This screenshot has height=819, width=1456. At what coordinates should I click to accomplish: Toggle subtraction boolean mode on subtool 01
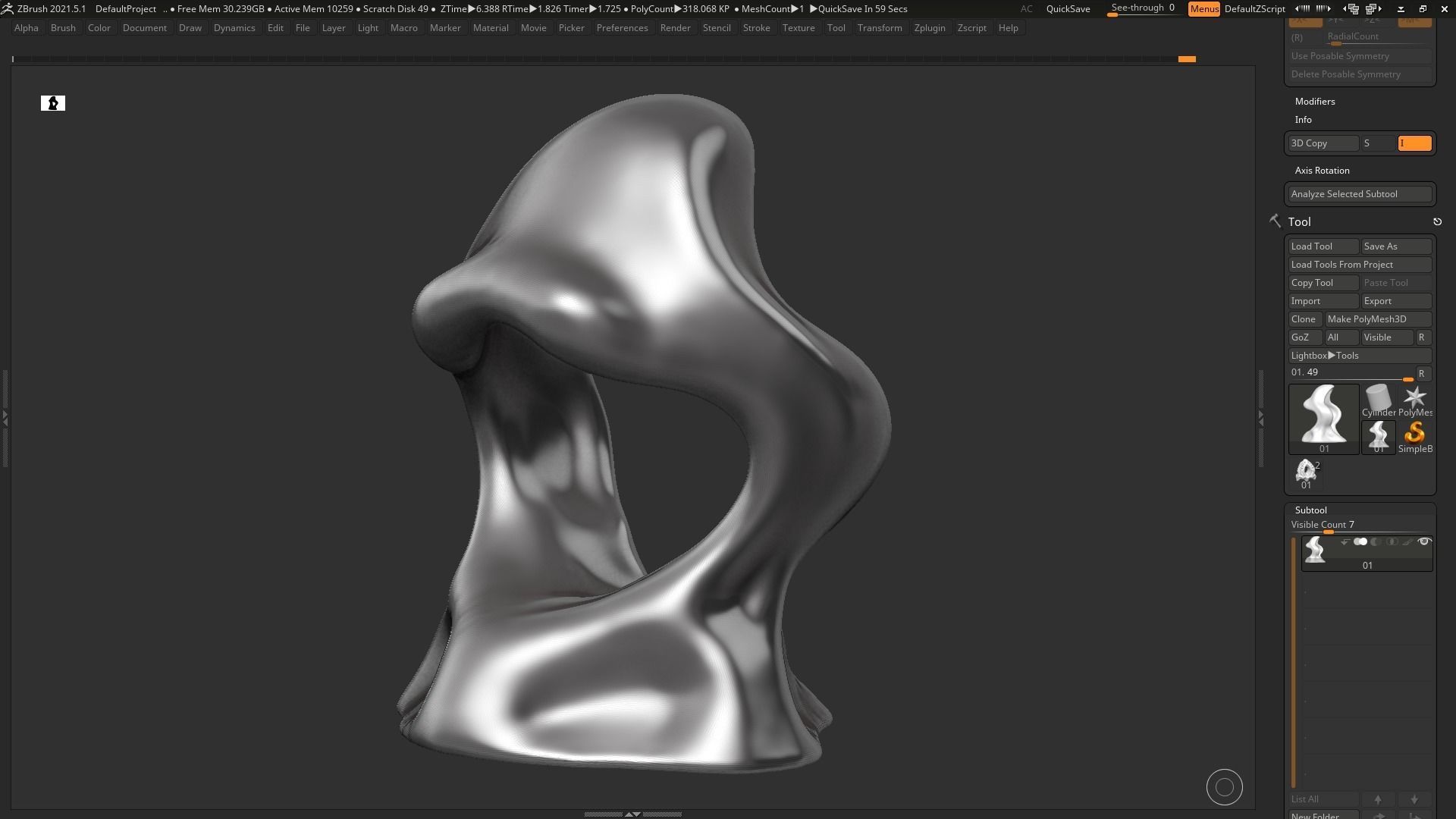tap(1376, 541)
